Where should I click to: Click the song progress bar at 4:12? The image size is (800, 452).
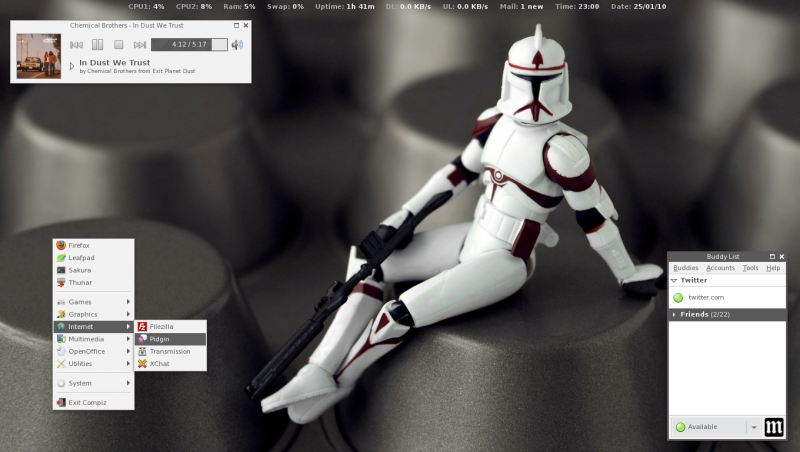click(189, 44)
